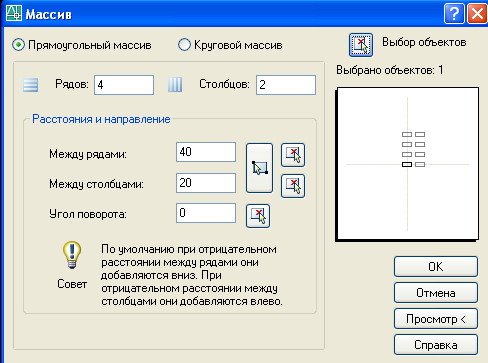The height and width of the screenshot is (363, 488).
Task: Close the Массив dialog
Action: (477, 14)
